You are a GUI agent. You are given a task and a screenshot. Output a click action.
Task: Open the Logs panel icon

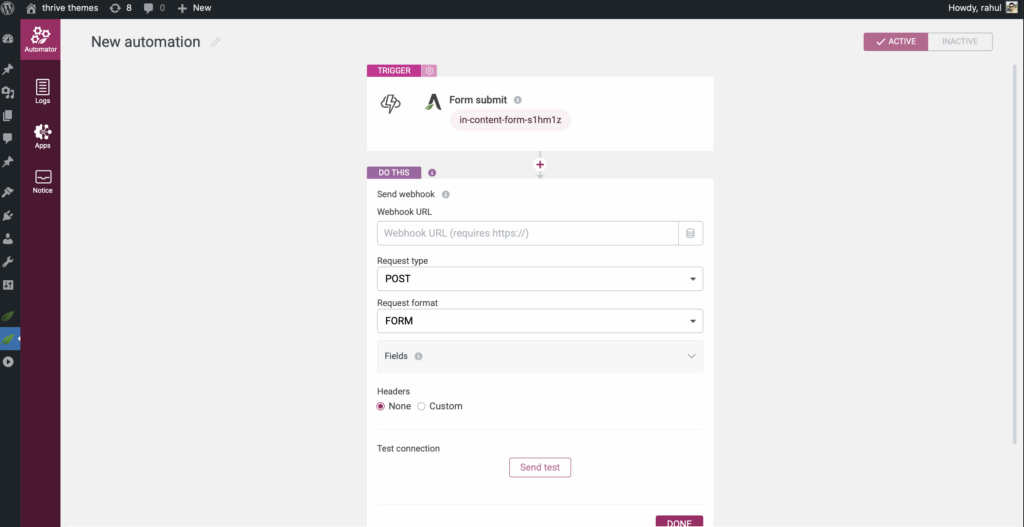coord(41,91)
